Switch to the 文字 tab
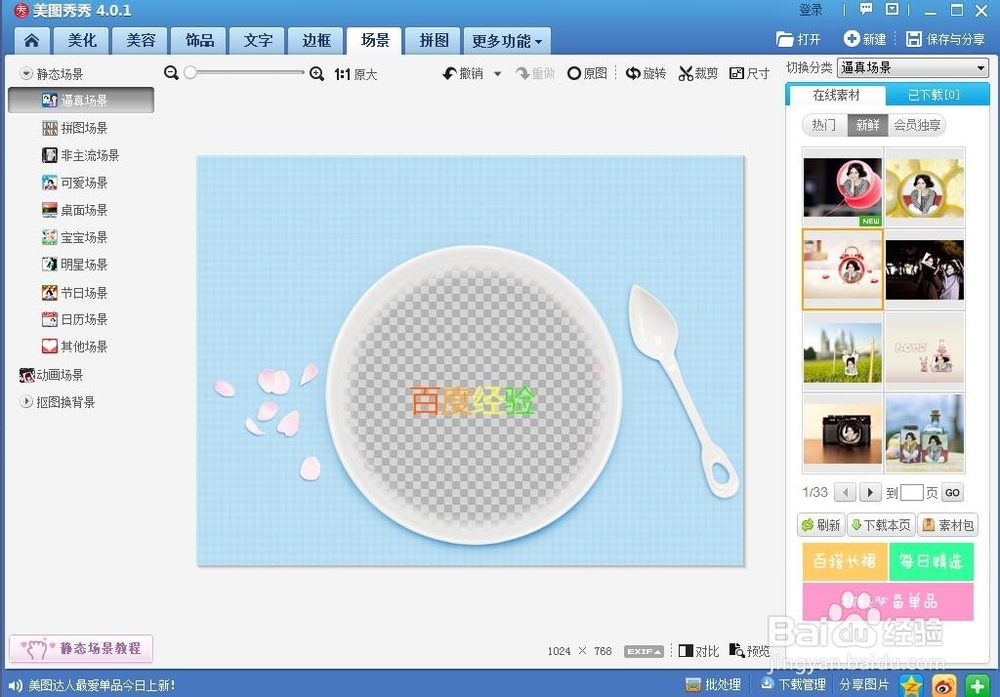This screenshot has width=1000, height=697. (258, 41)
